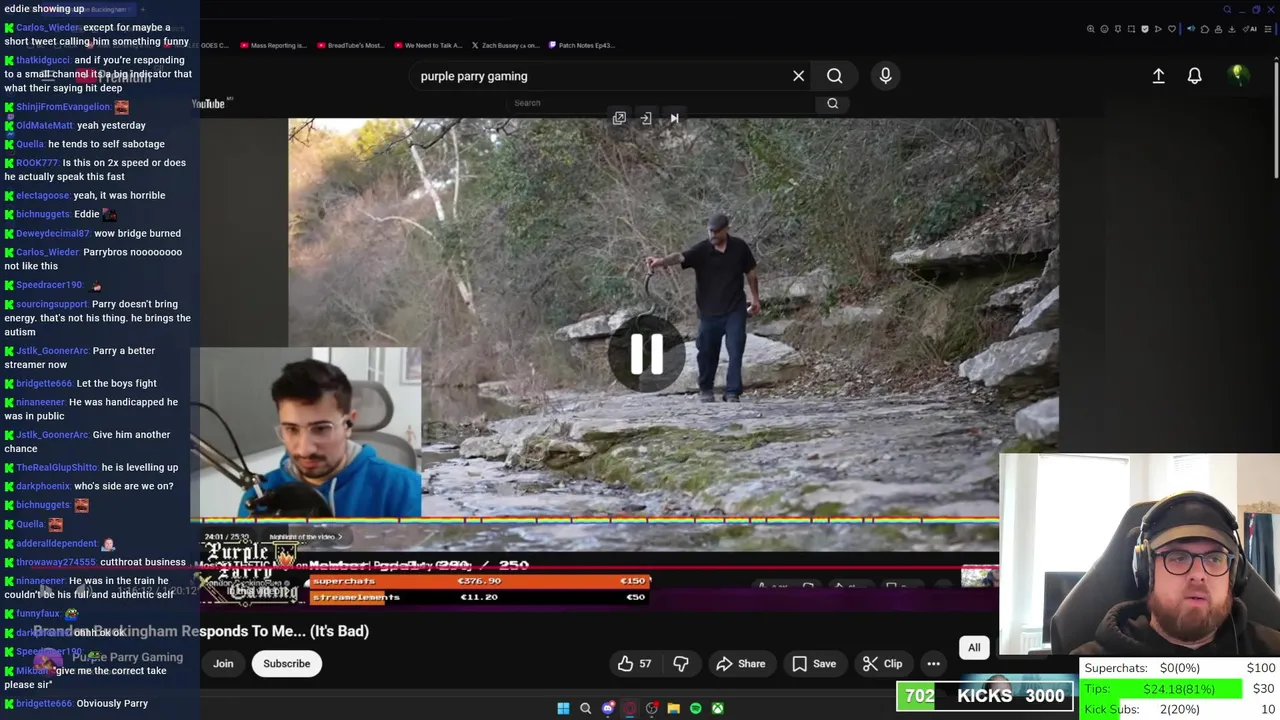Click the small secondary search magnifier
Image resolution: width=1280 pixels, height=720 pixels.
tap(832, 103)
